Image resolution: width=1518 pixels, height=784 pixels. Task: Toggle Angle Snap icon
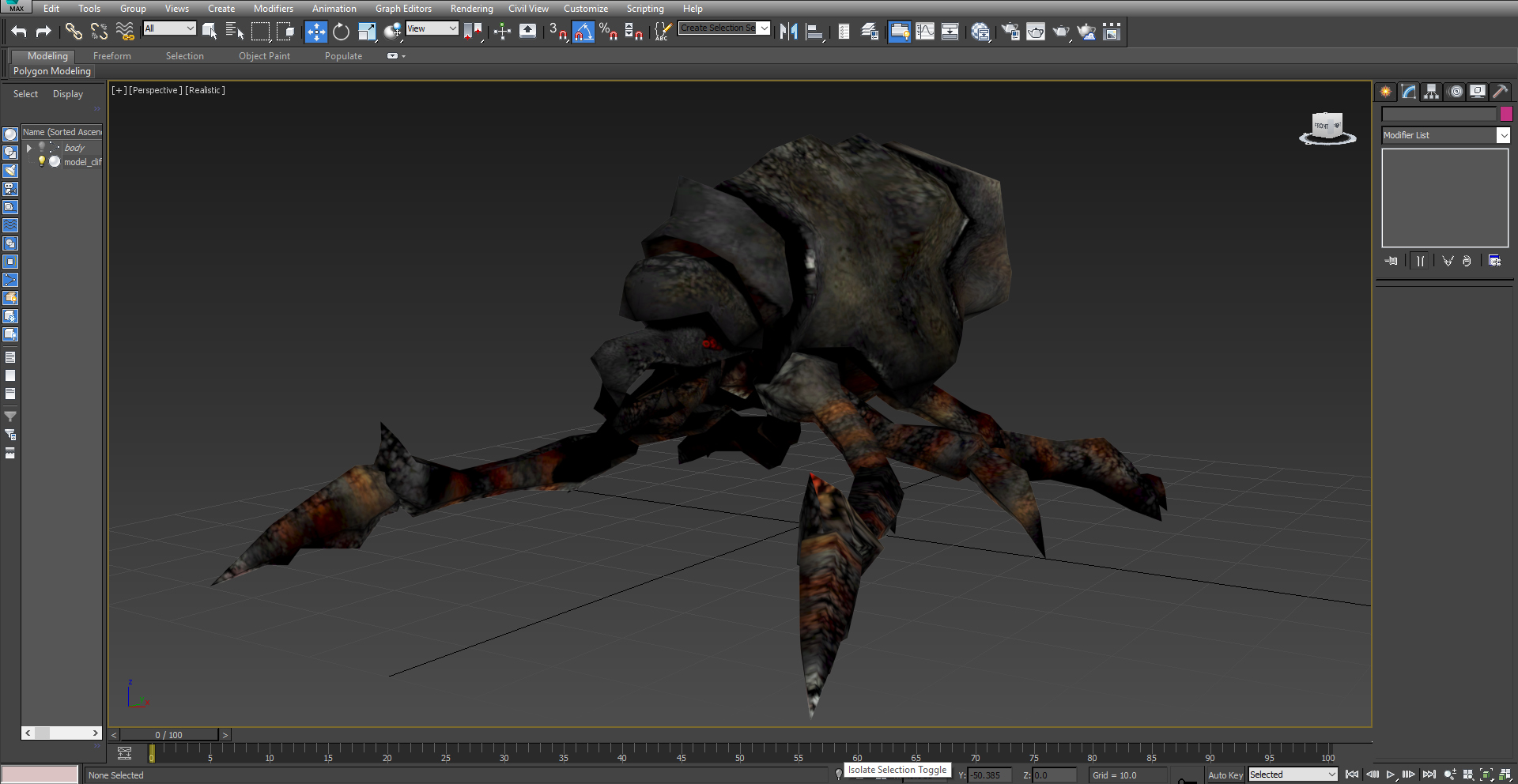[583, 32]
